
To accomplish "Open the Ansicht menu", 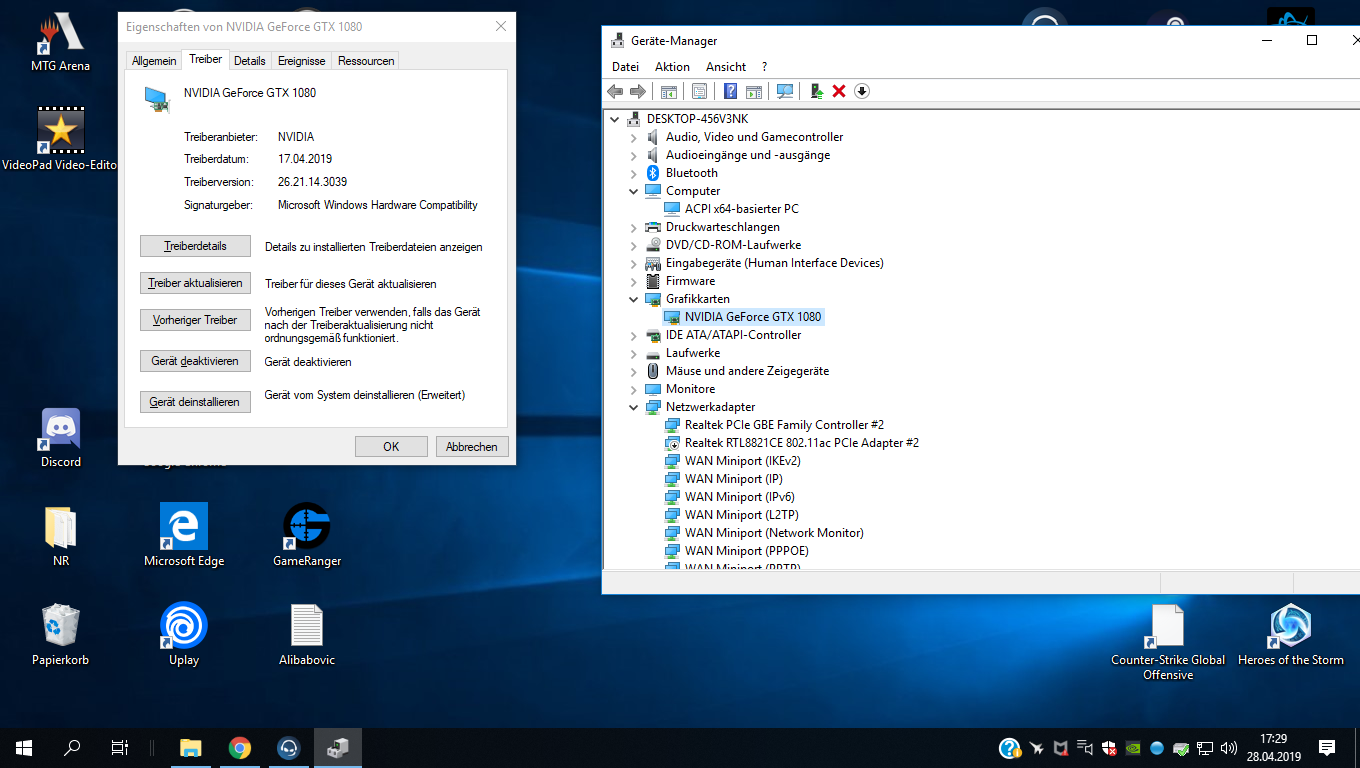I will click(x=726, y=67).
